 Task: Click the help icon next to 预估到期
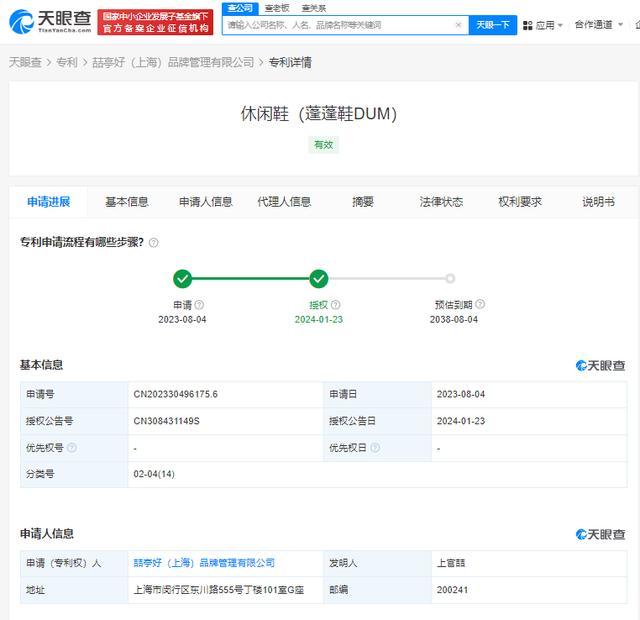pyautogui.click(x=480, y=305)
